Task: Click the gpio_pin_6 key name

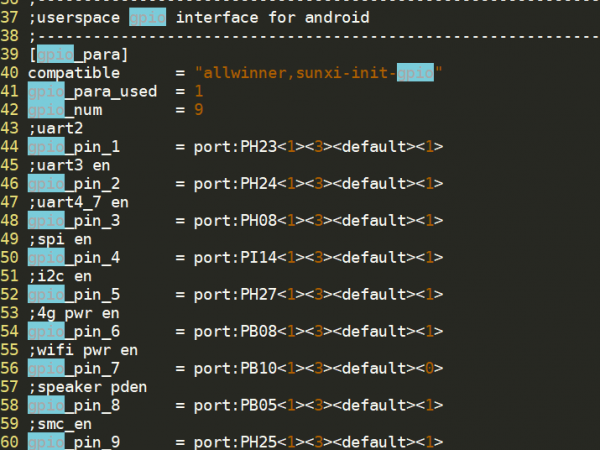Action: [74, 332]
